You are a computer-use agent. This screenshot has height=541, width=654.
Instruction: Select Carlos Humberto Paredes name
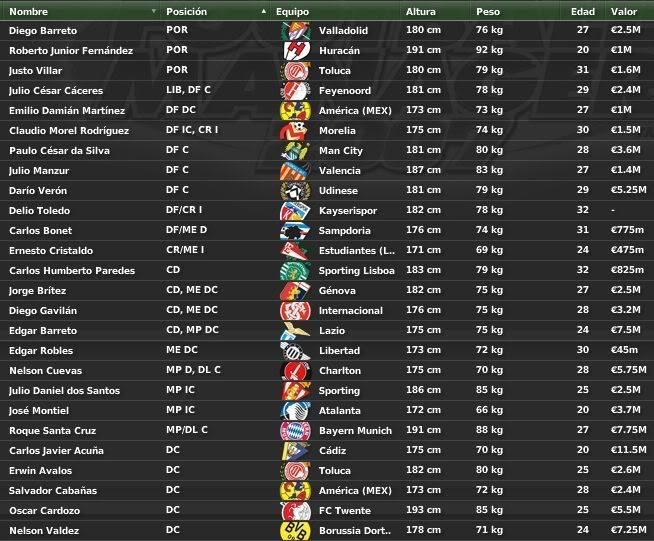[x=72, y=271]
